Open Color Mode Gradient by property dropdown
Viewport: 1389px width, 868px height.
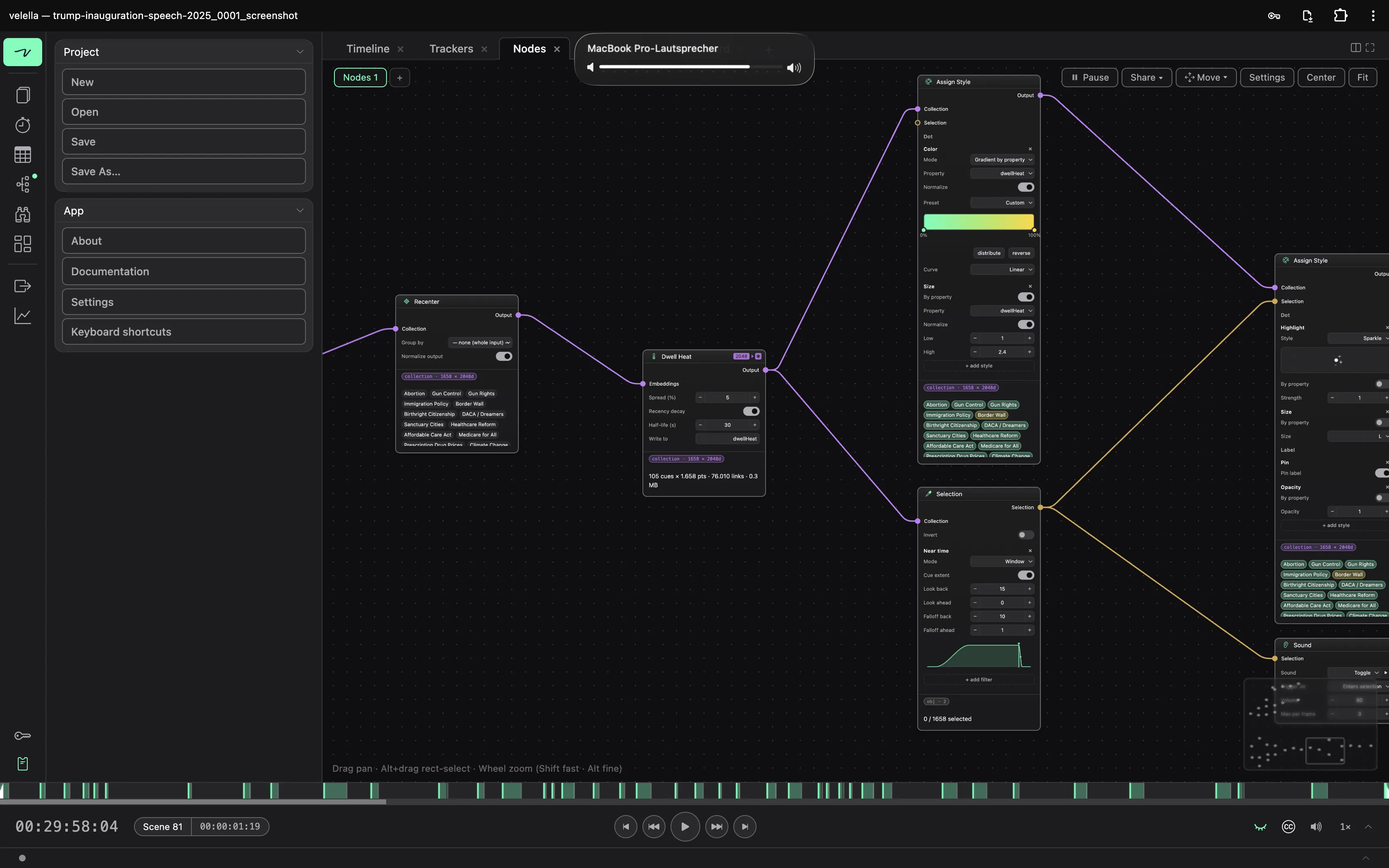click(x=1002, y=160)
